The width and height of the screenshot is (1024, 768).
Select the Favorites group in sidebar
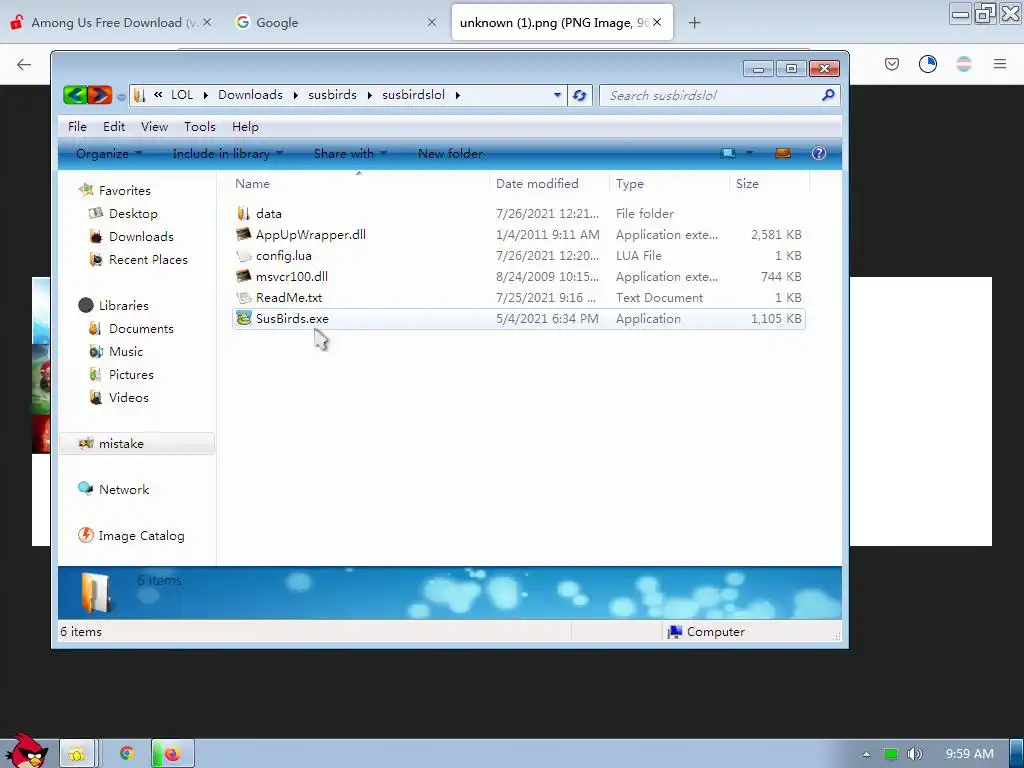pyautogui.click(x=124, y=191)
